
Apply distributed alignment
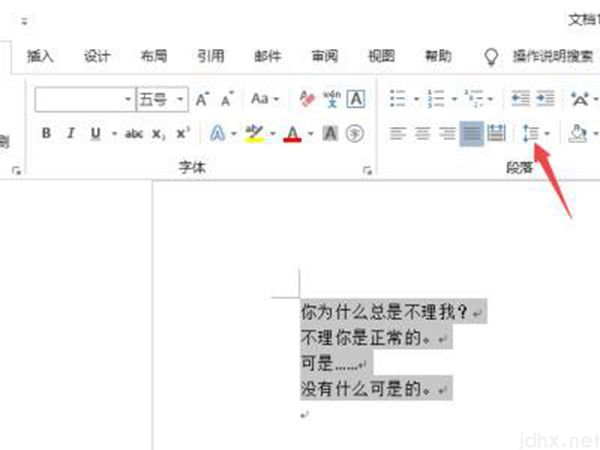(x=496, y=134)
